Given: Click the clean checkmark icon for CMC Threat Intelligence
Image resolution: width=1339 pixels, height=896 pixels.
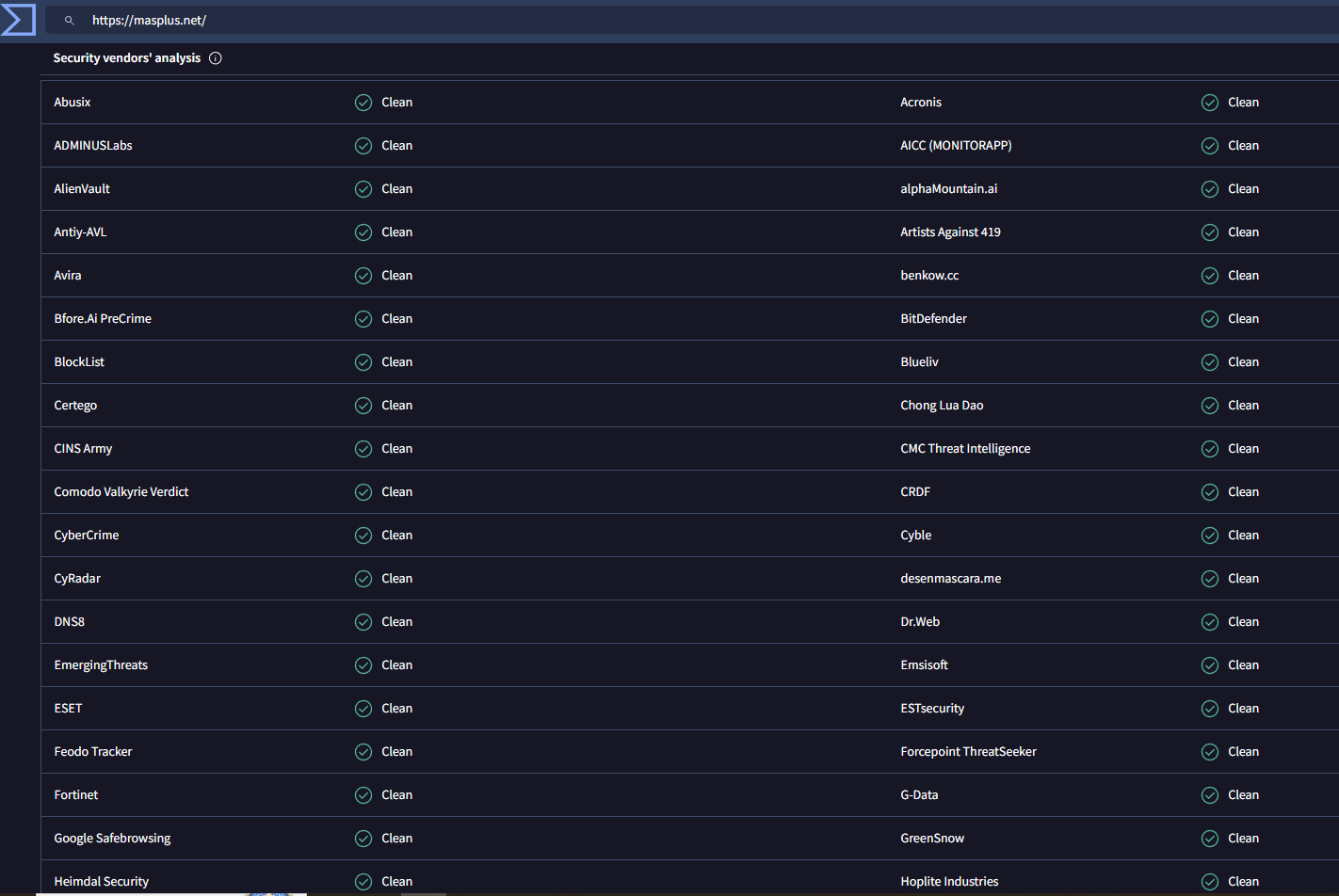Looking at the screenshot, I should [1210, 449].
